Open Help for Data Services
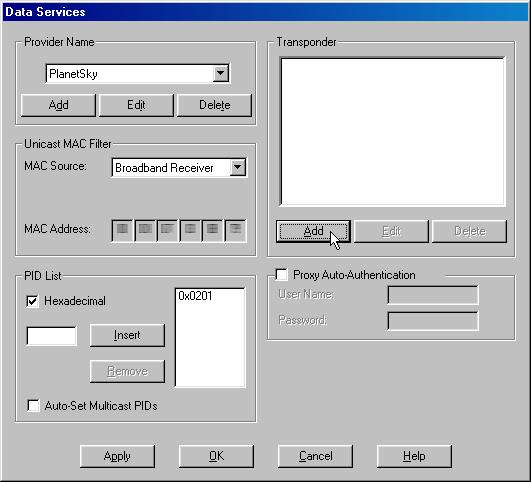The width and height of the screenshot is (531, 482). (x=414, y=456)
